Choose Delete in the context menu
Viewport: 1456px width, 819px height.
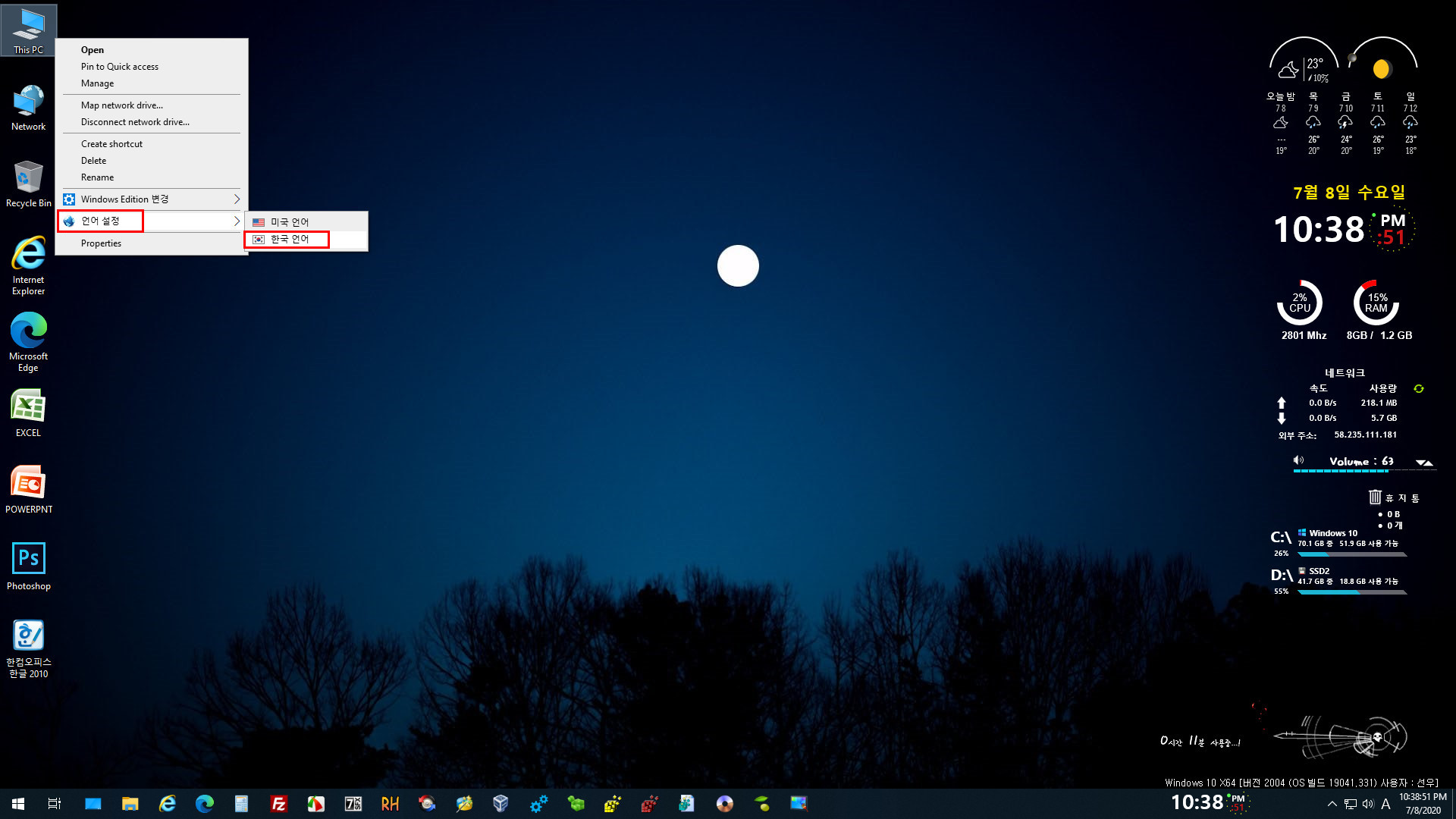pos(152,161)
